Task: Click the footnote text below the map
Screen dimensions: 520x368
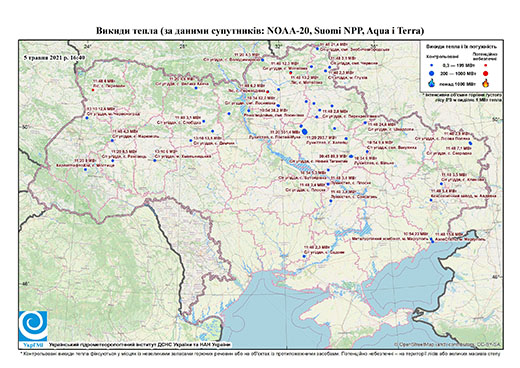Action: tap(260, 353)
